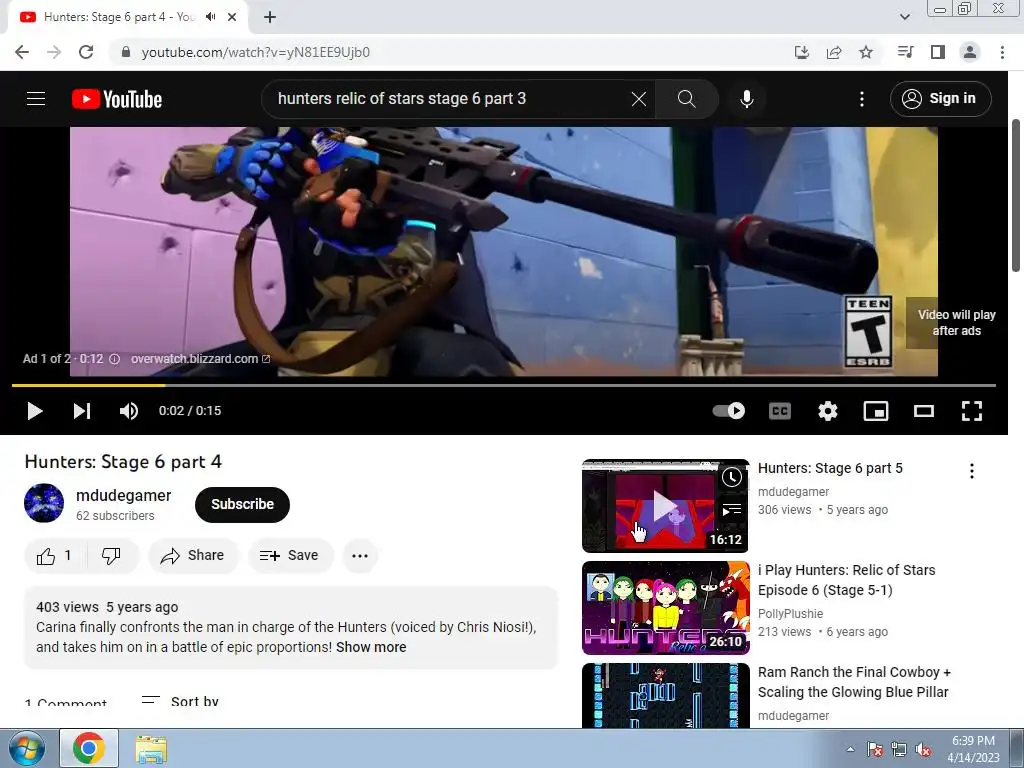Toggle Chrome side panel
This screenshot has height=768, width=1024.
tap(938, 52)
